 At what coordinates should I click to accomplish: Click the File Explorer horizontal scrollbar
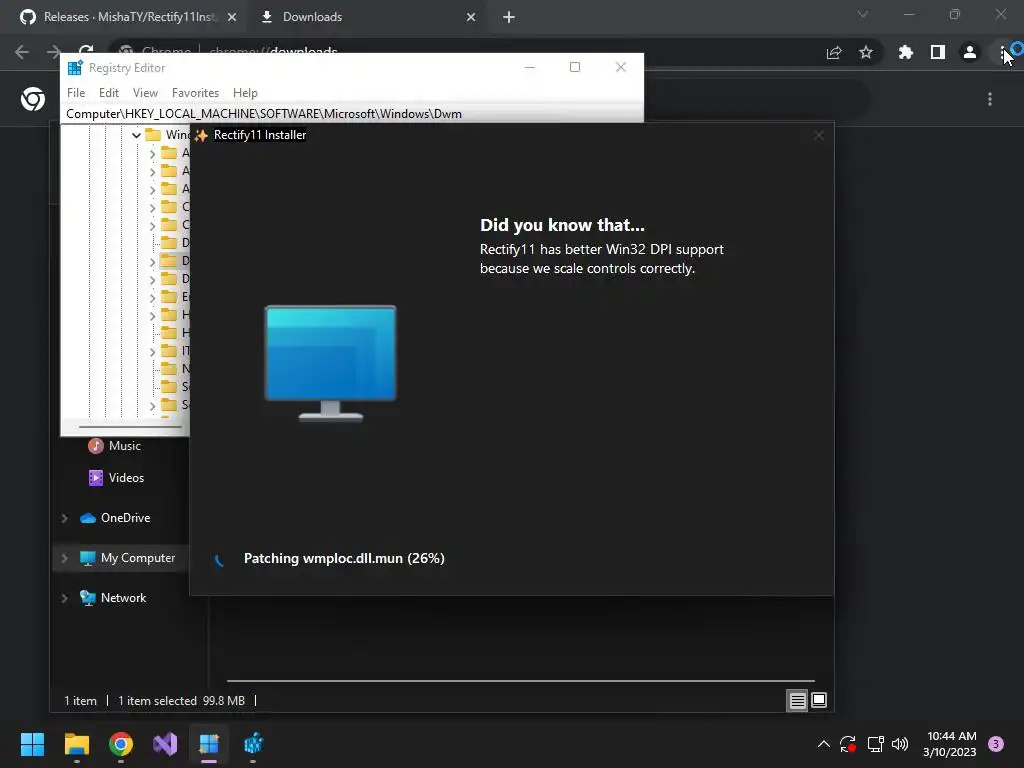(x=520, y=680)
